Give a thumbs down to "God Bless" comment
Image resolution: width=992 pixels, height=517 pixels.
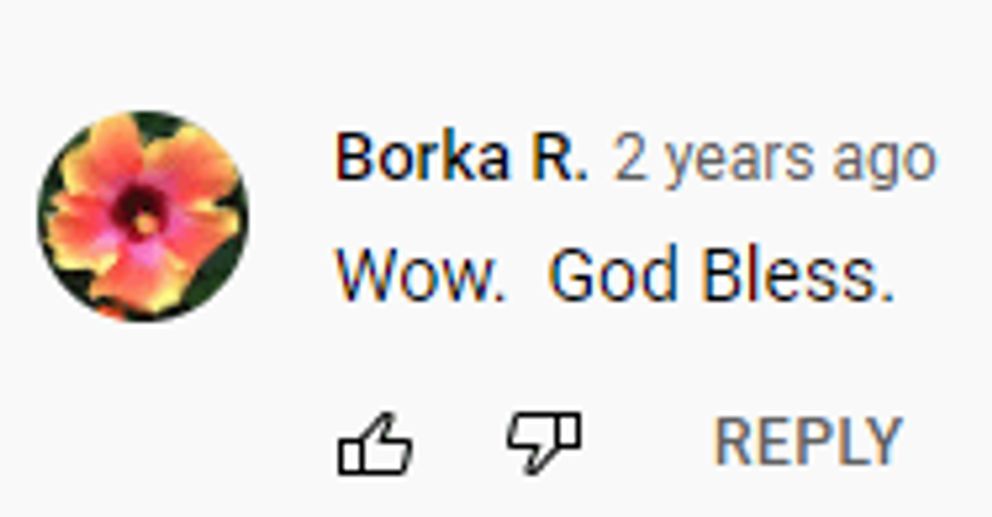543,442
